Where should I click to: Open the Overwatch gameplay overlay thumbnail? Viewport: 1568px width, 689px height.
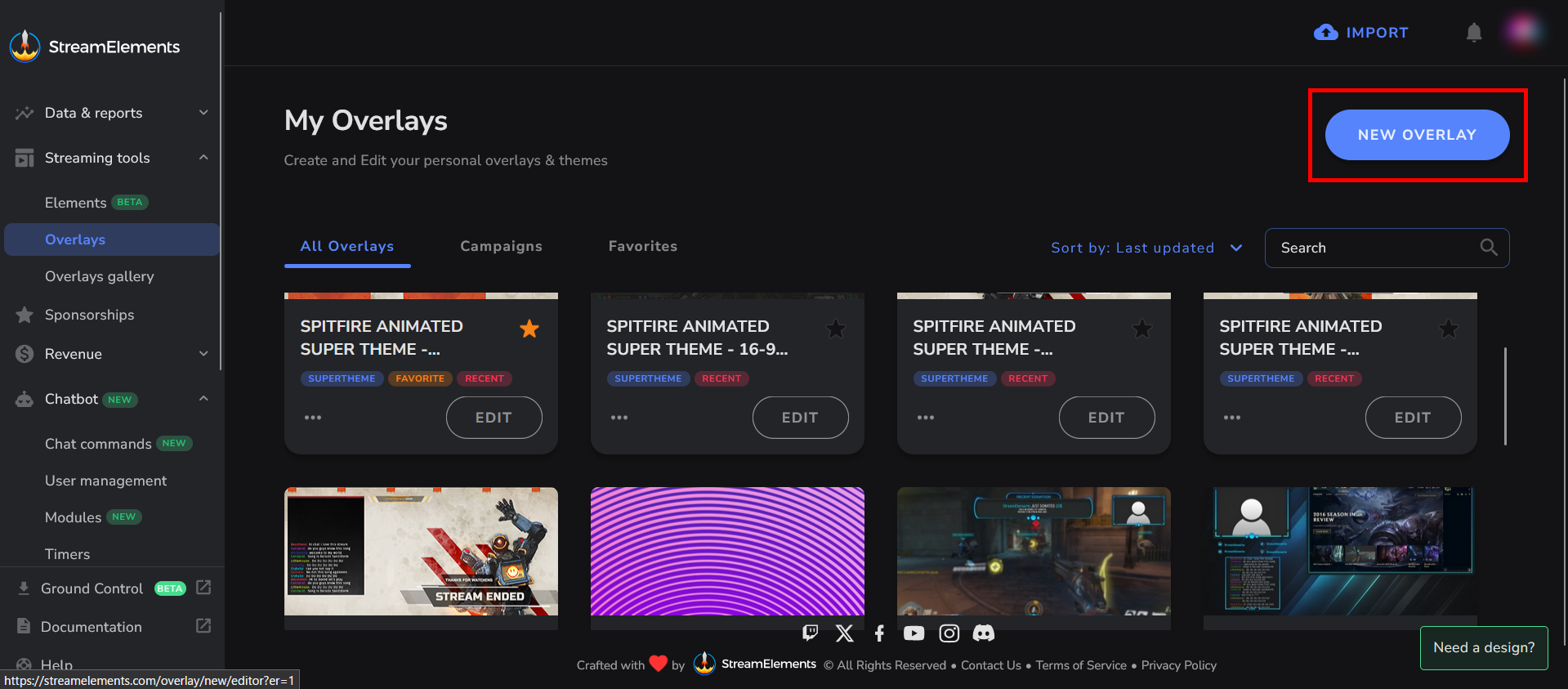pyautogui.click(x=1034, y=552)
